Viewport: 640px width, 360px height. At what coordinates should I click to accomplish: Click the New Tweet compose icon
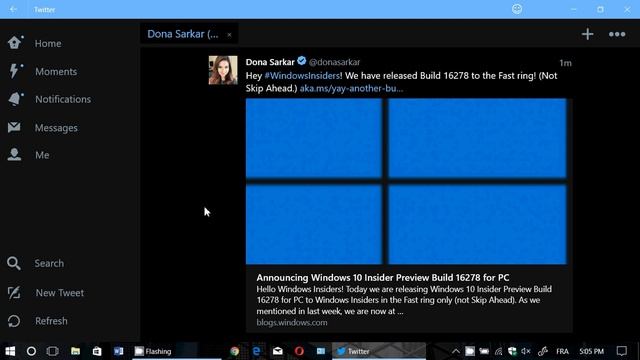(x=14, y=292)
